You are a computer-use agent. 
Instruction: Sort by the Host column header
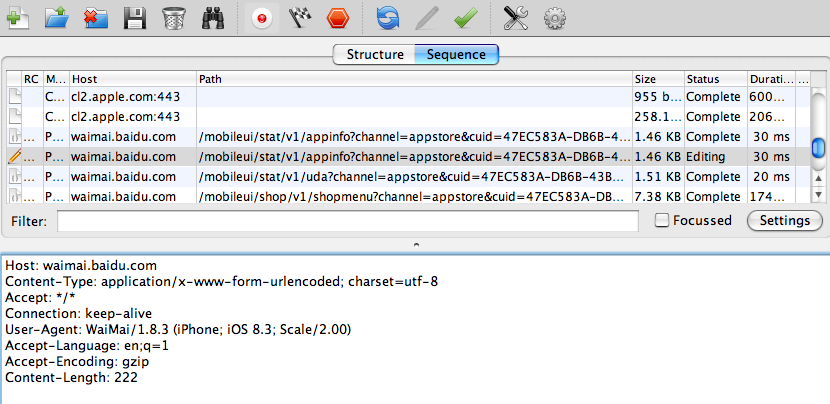133,79
